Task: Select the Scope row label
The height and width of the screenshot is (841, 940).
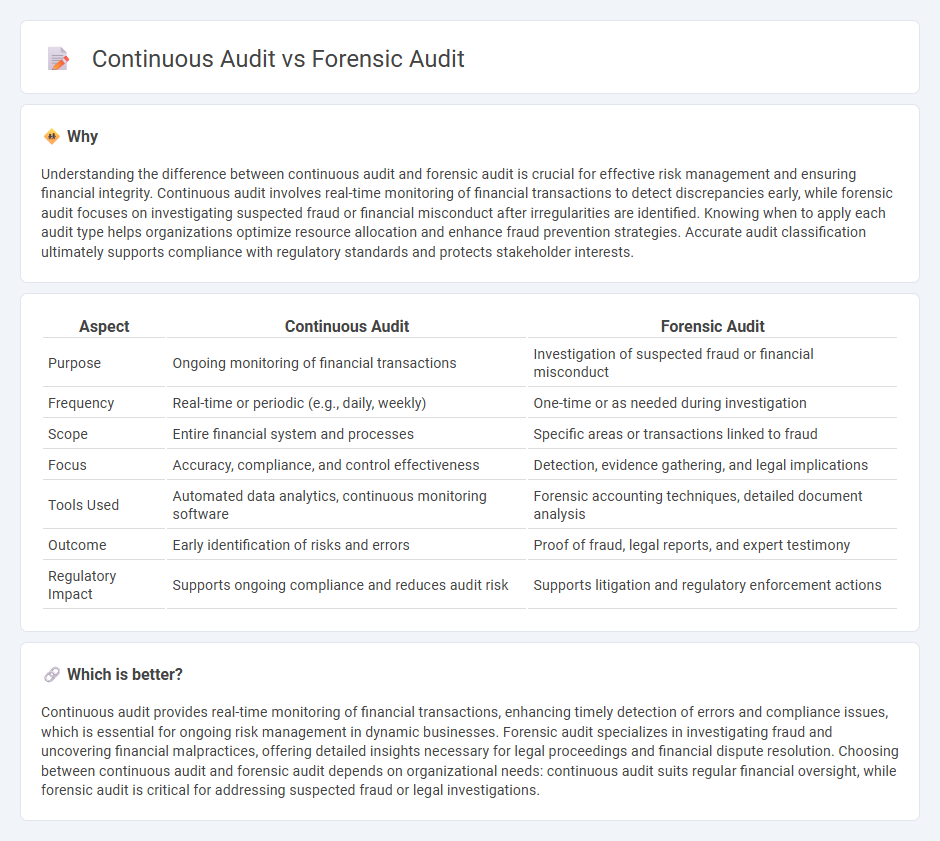Action: pos(68,434)
